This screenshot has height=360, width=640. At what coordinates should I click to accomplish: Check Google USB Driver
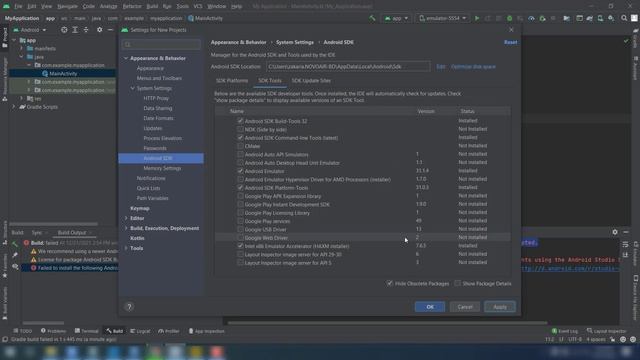240,229
